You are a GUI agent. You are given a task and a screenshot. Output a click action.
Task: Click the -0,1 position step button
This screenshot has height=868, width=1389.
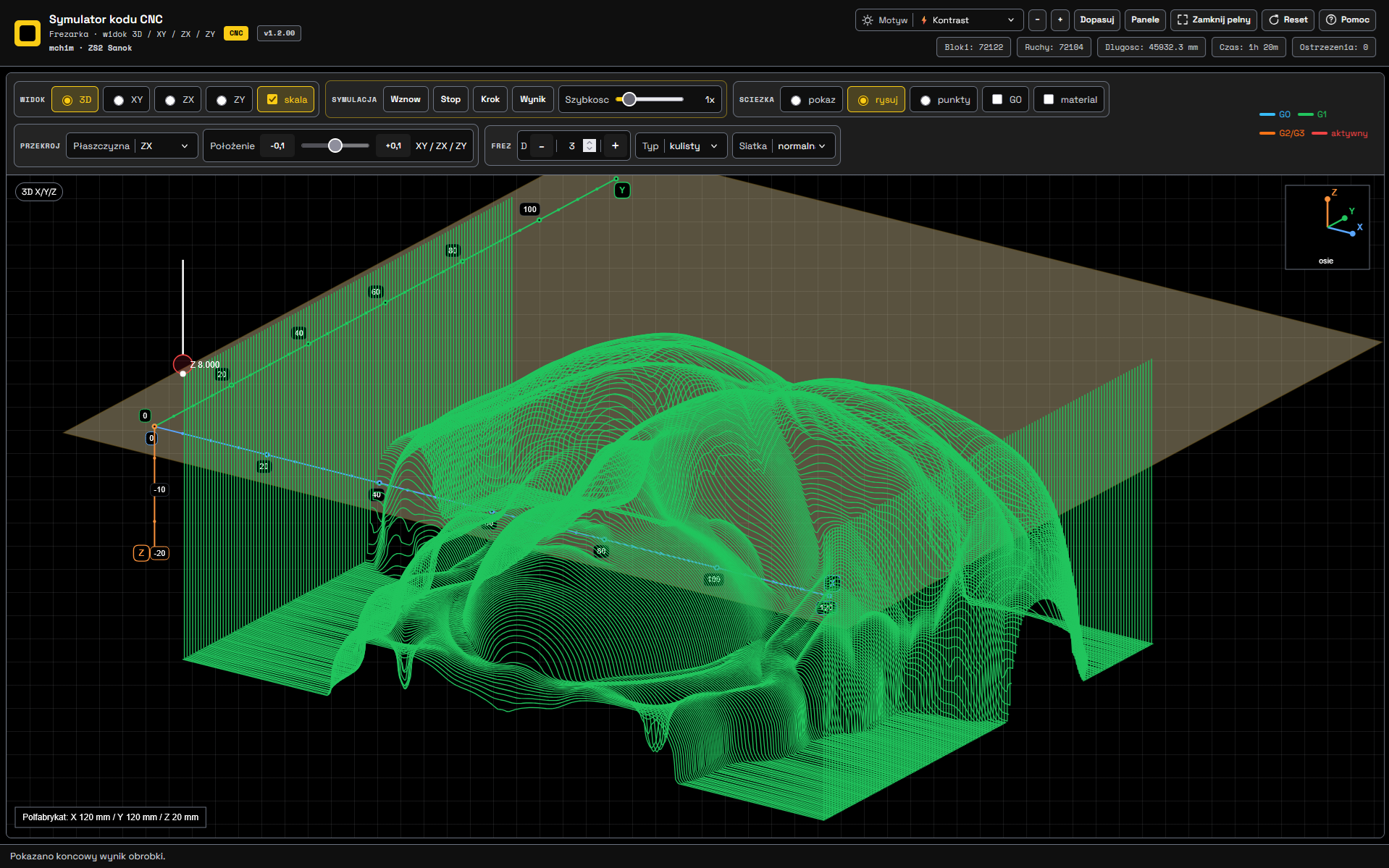277,146
